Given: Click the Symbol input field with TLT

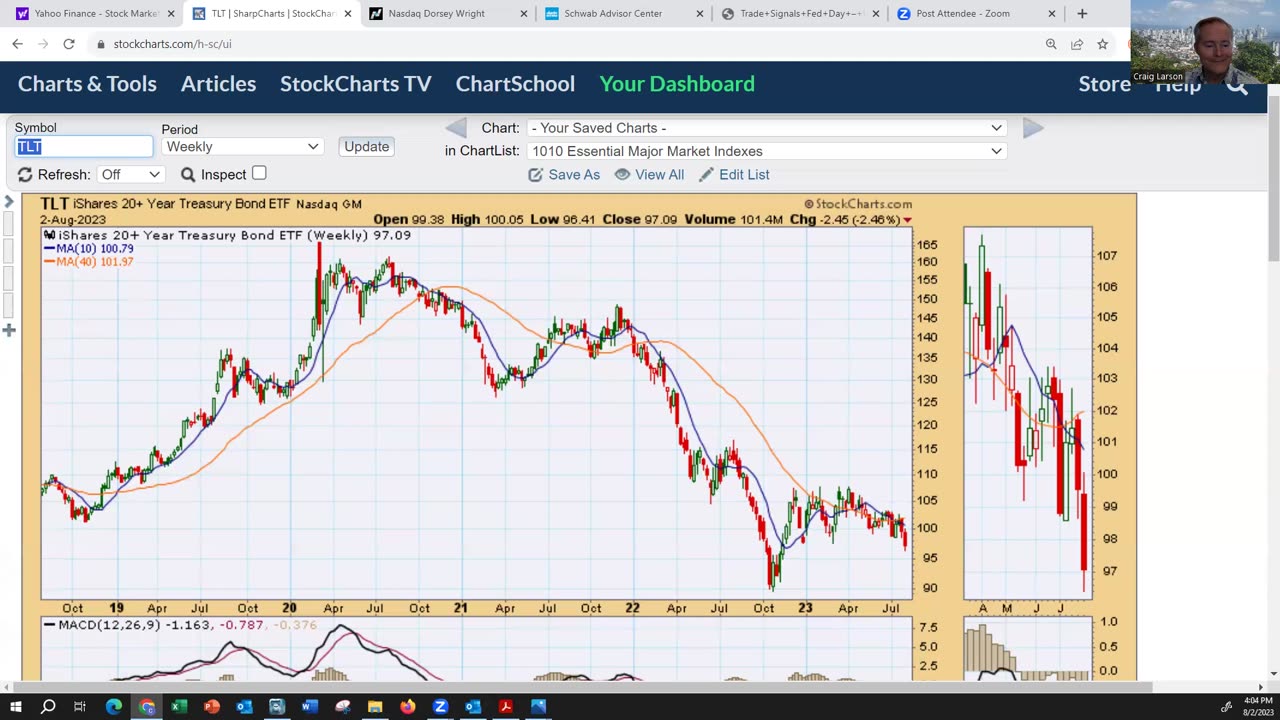Looking at the screenshot, I should tap(84, 147).
